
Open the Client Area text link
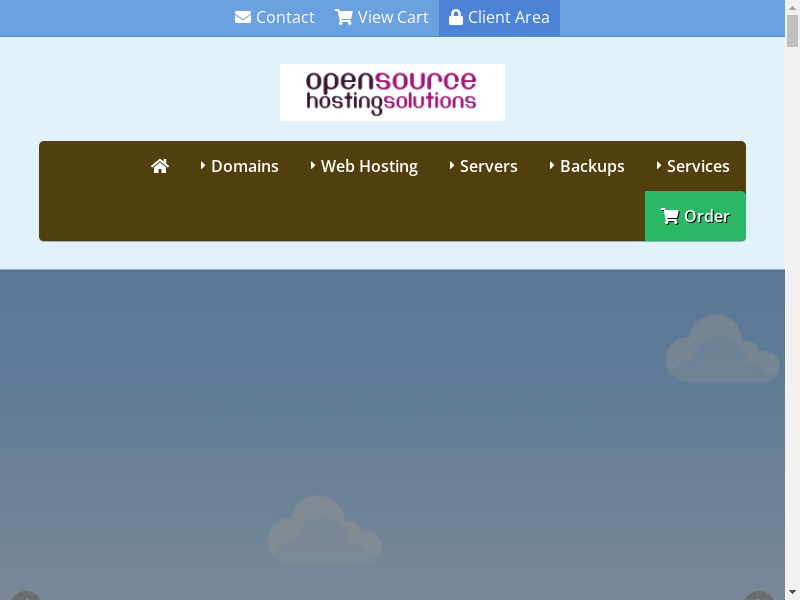tap(508, 18)
